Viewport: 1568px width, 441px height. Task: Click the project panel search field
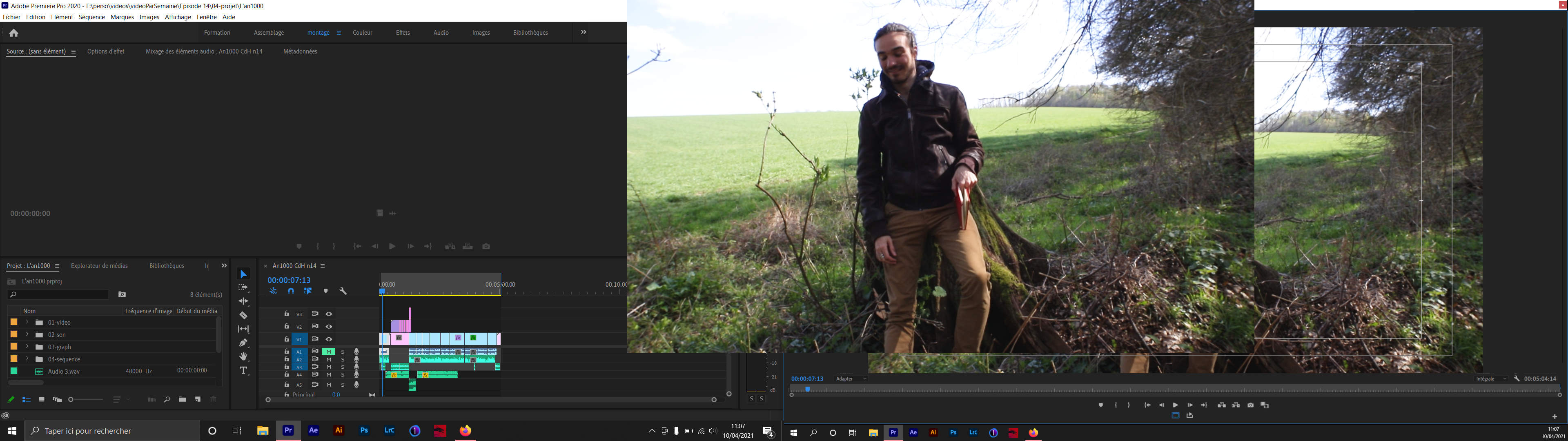[59, 295]
